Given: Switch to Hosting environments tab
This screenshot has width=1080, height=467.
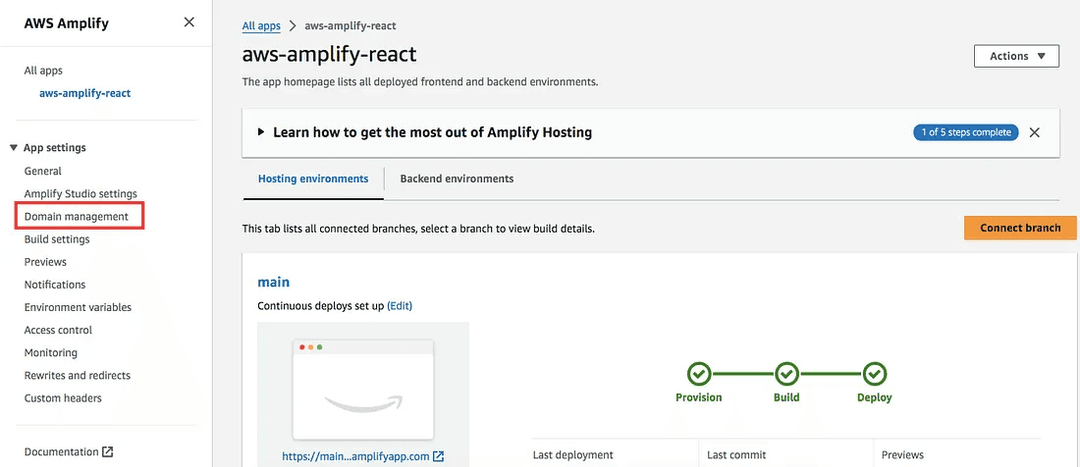Looking at the screenshot, I should click(313, 179).
